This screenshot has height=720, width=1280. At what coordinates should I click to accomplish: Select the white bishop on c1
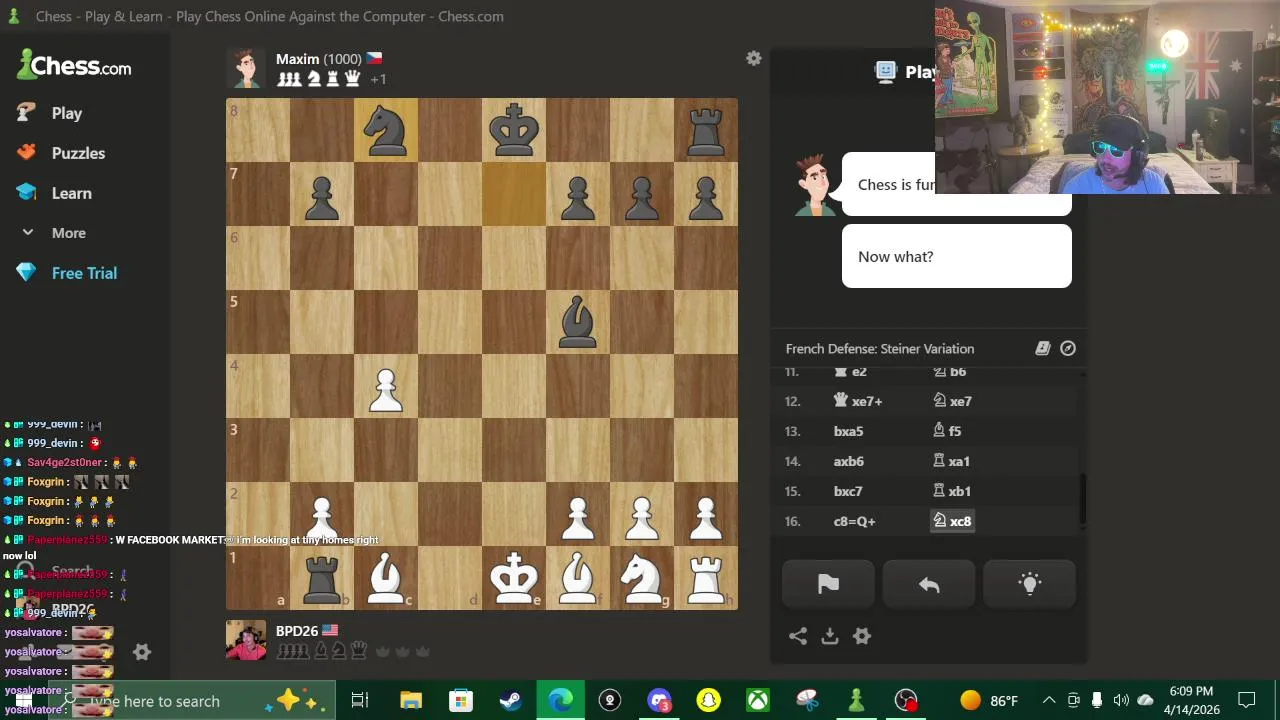[386, 578]
